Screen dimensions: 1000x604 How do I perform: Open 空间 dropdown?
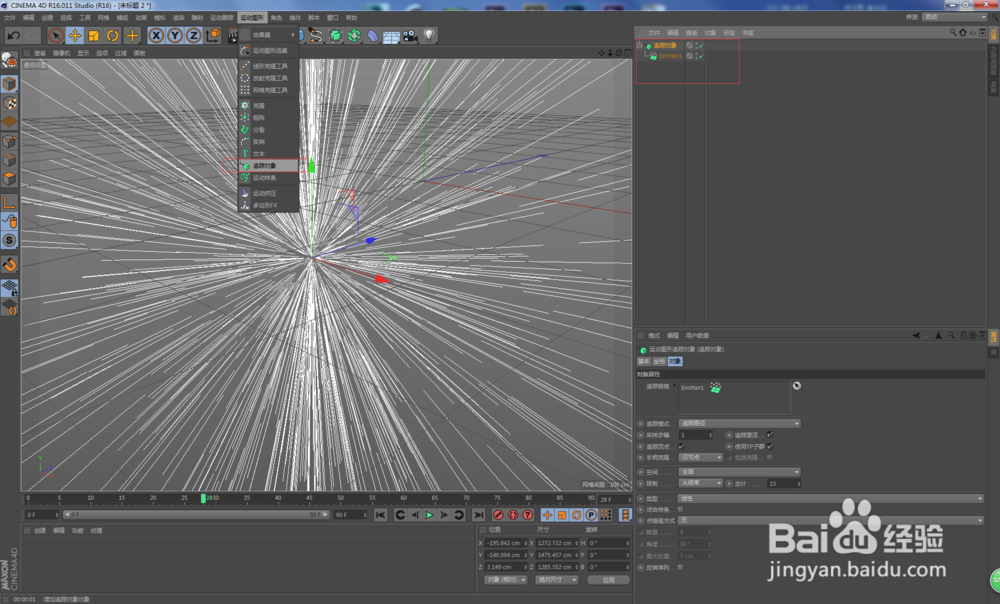point(739,472)
